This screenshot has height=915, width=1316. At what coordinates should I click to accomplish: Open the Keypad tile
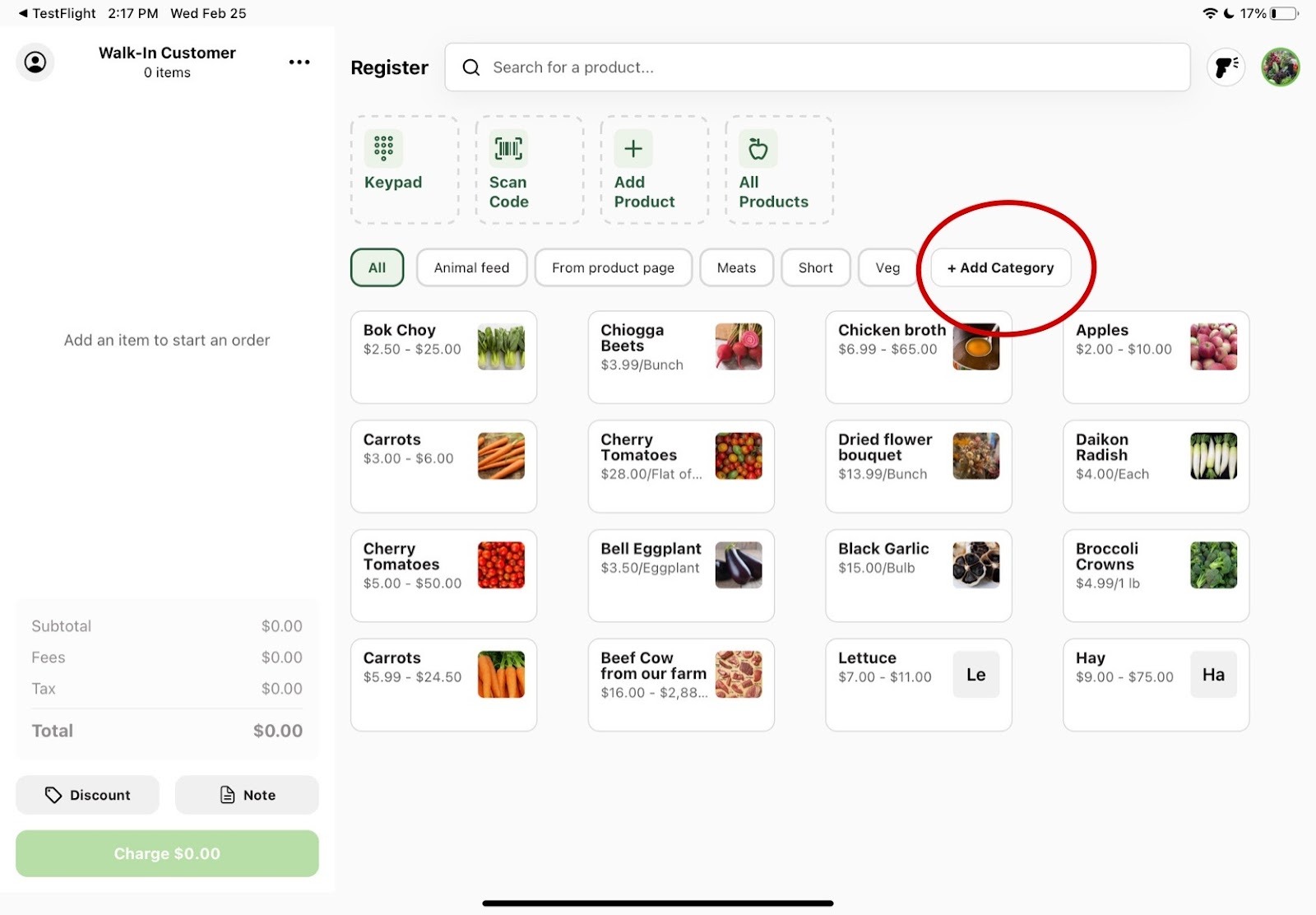pyautogui.click(x=404, y=169)
